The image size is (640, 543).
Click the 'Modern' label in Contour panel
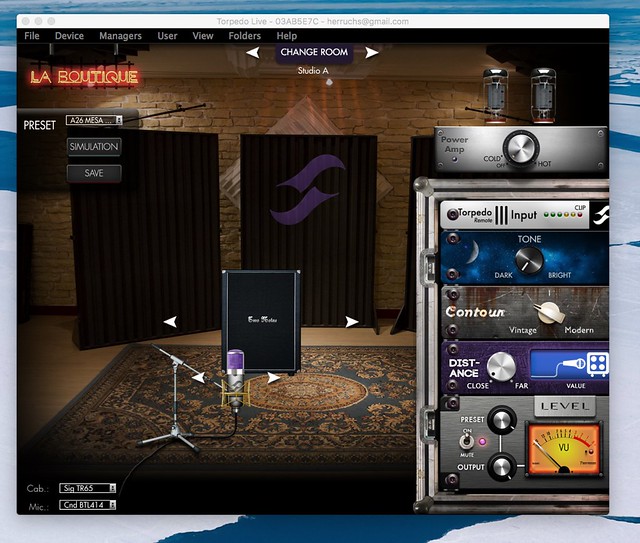(x=579, y=330)
